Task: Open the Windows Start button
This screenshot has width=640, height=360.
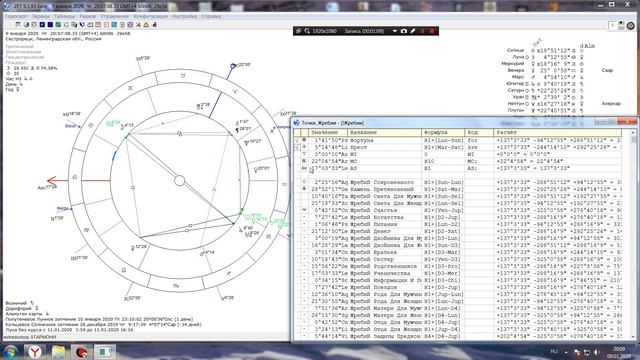Action: pyautogui.click(x=11, y=351)
